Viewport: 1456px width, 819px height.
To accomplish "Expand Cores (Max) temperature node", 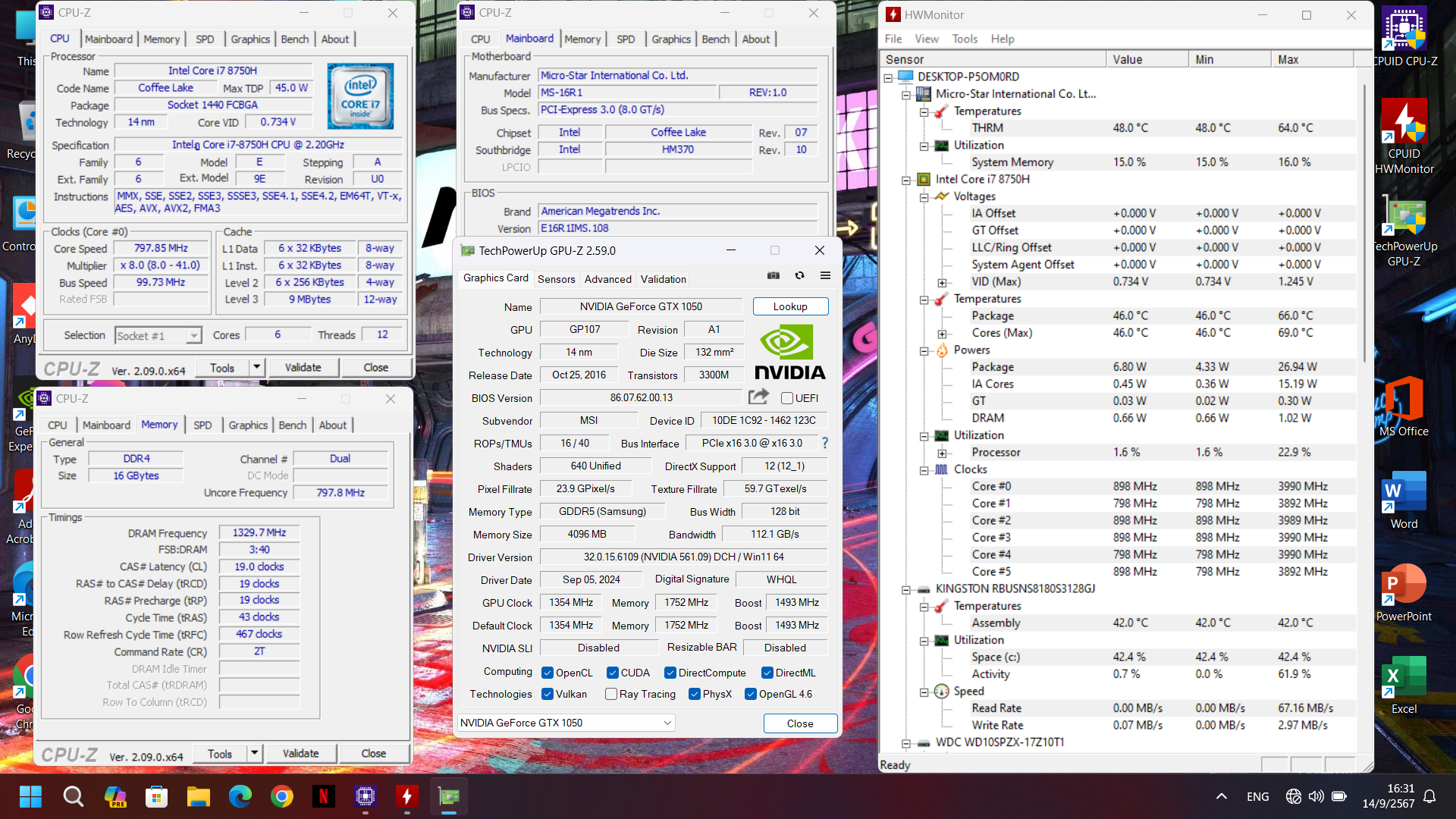I will (943, 333).
